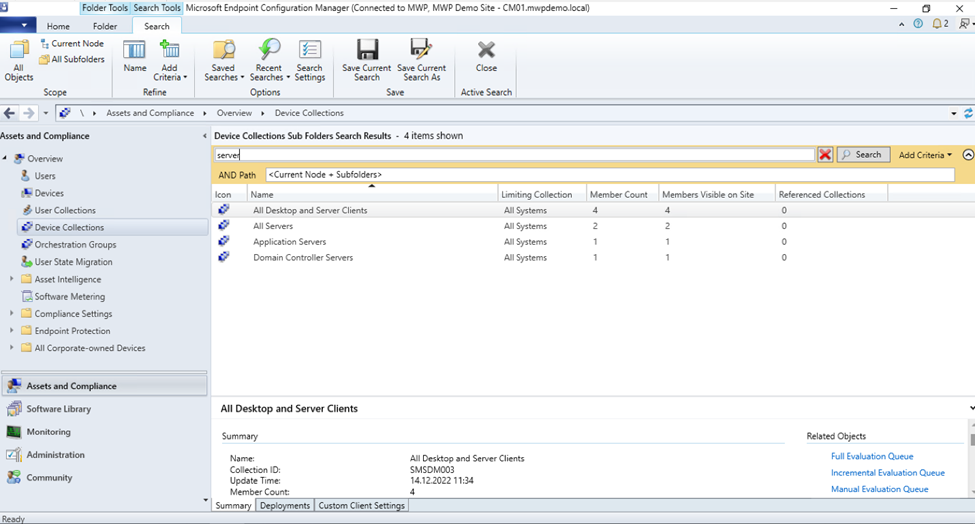Close the active search from the ribbon
The width and height of the screenshot is (975, 524).
(x=486, y=56)
